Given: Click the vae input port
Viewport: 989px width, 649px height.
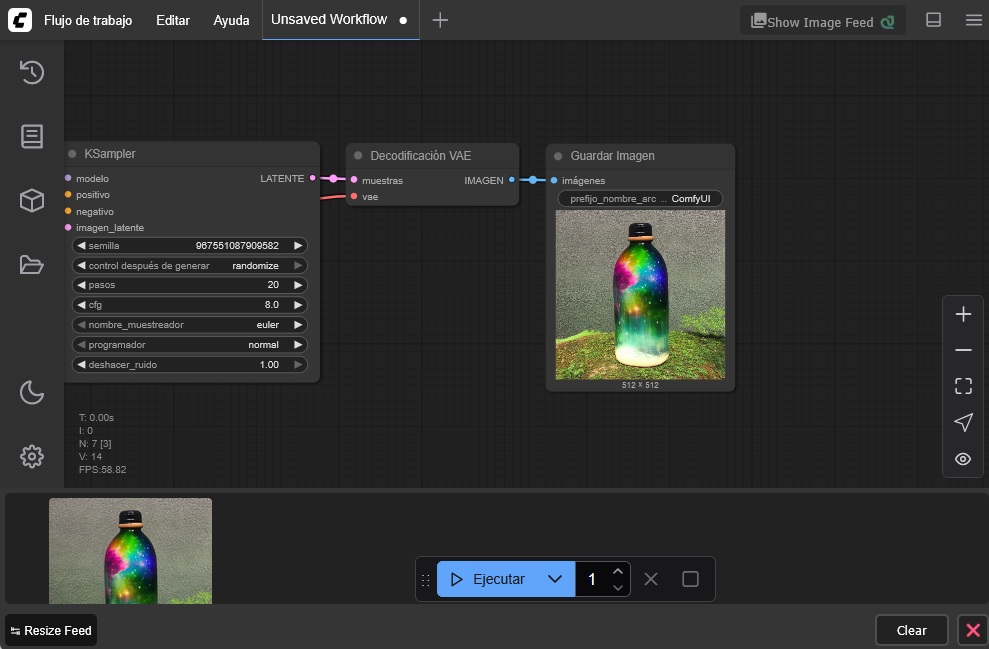Looking at the screenshot, I should click(354, 197).
